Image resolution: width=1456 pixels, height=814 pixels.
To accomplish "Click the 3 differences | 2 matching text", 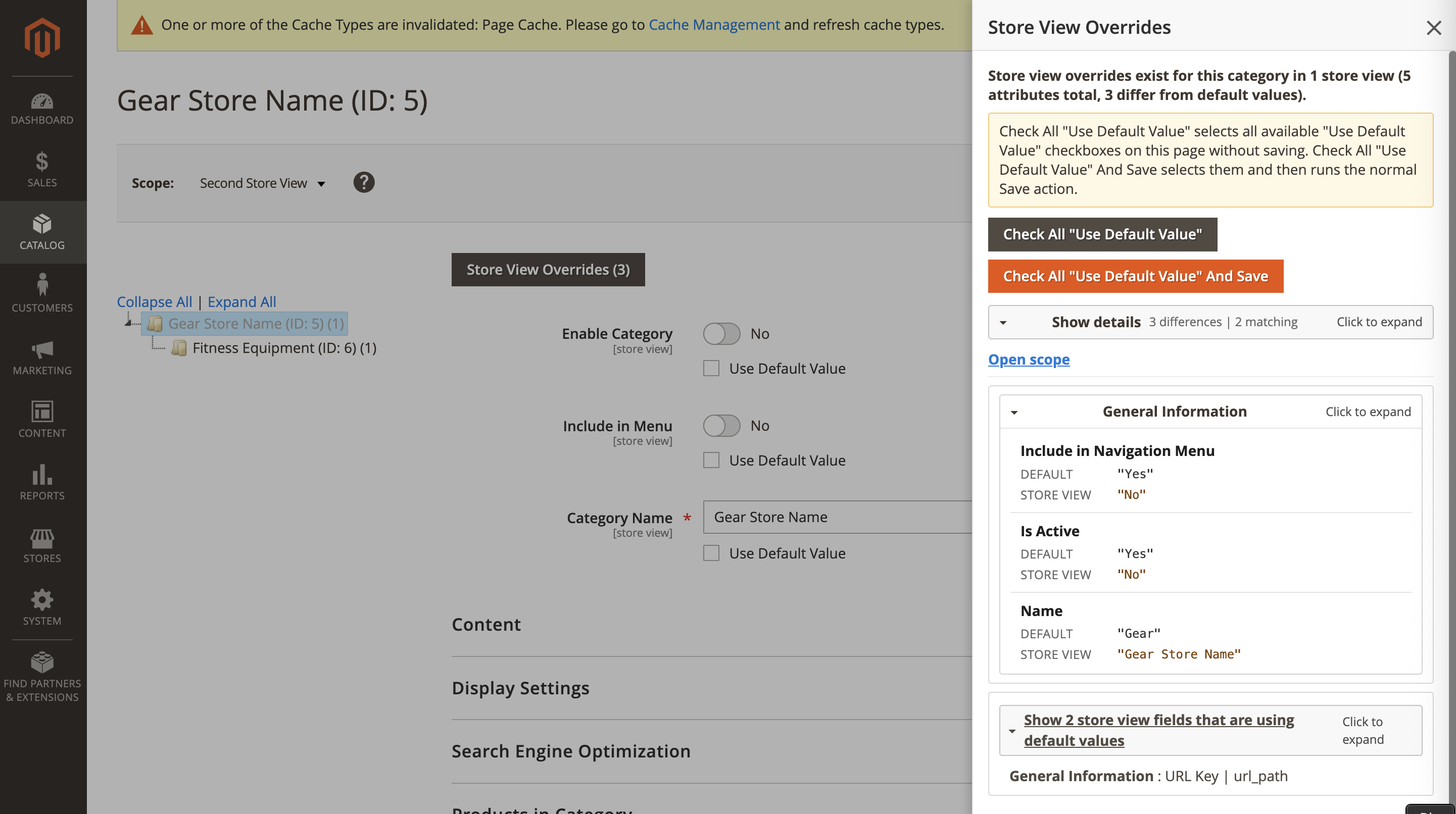I will pos(1223,322).
